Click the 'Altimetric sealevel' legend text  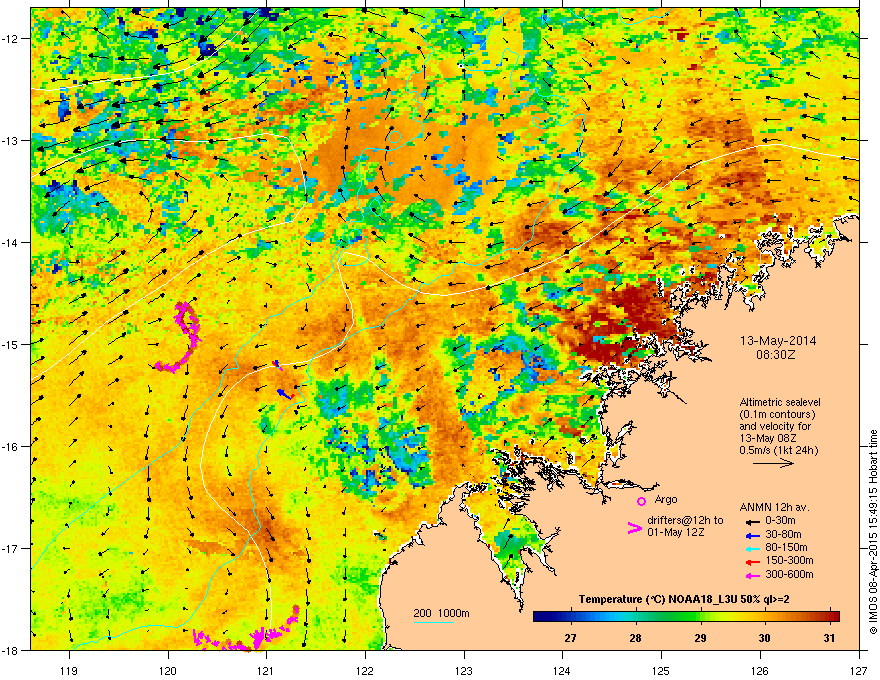[780, 402]
